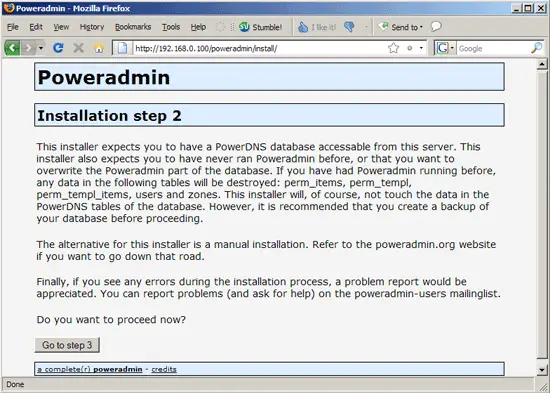This screenshot has height=393, width=550.
Task: Open the Bookmarks menu
Action: click(133, 27)
